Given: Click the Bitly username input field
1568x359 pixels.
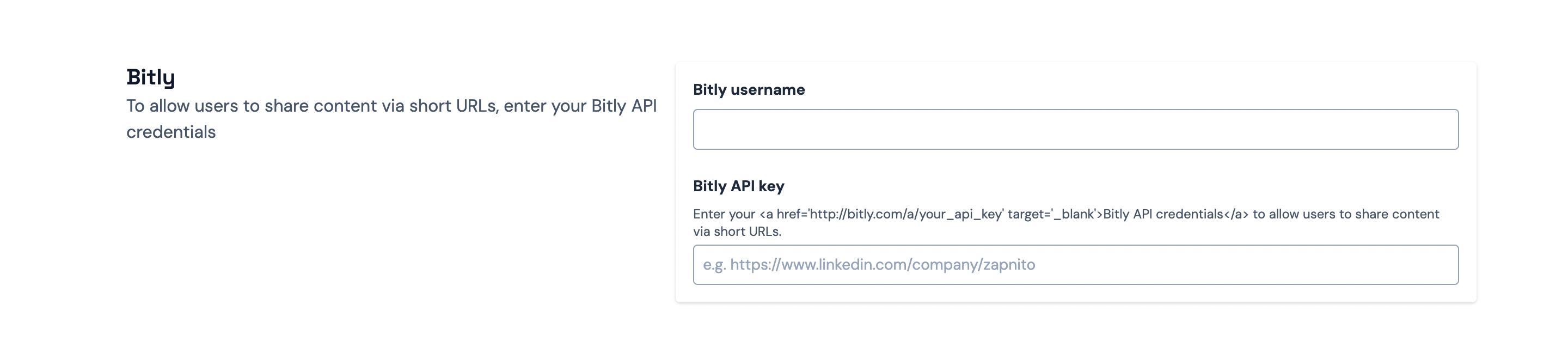Looking at the screenshot, I should coord(1075,129).
